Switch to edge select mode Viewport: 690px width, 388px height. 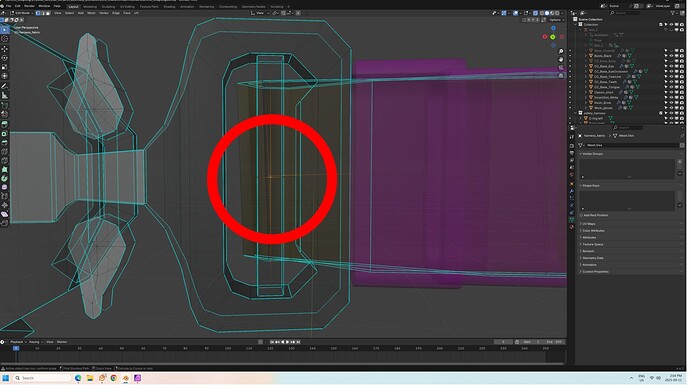click(x=43, y=13)
